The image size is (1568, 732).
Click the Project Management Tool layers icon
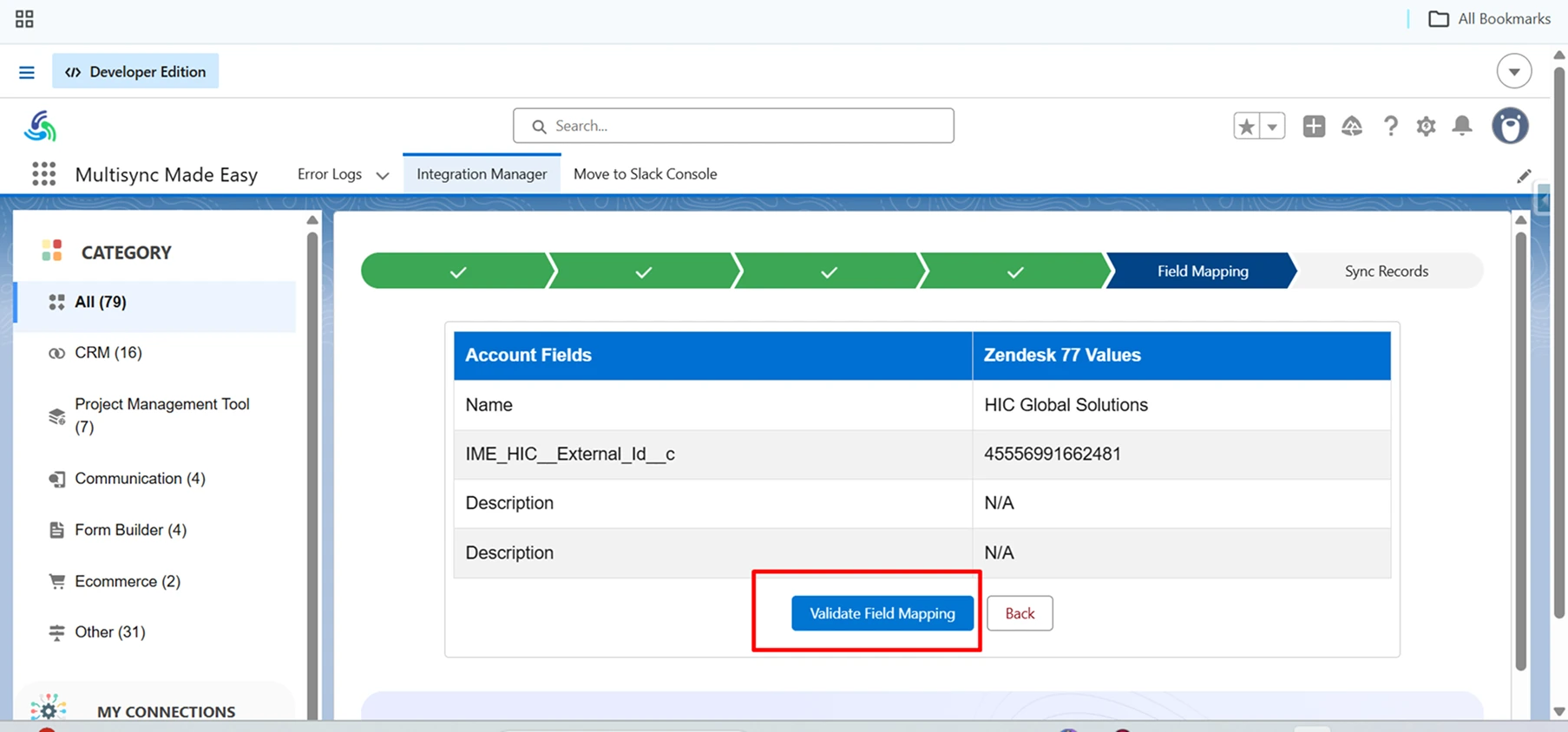coord(57,416)
